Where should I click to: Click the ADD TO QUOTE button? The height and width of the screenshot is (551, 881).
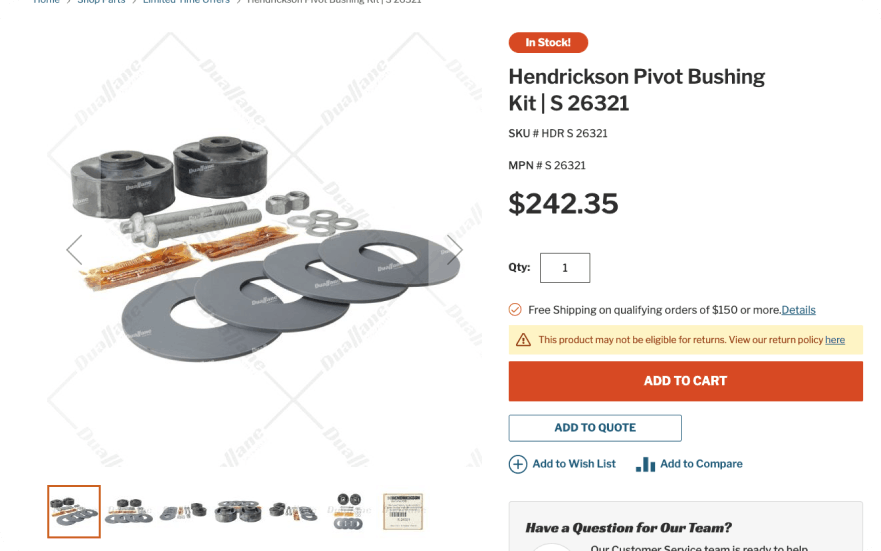[x=595, y=428]
